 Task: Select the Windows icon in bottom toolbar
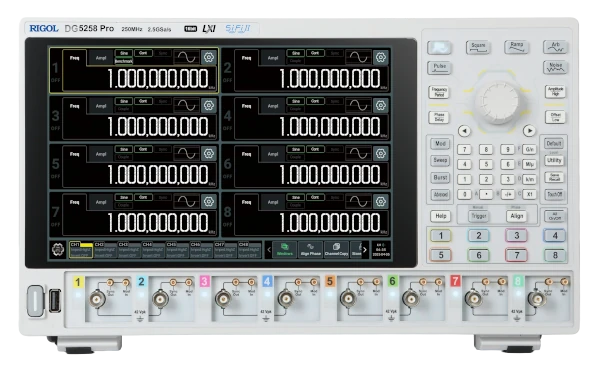285,249
